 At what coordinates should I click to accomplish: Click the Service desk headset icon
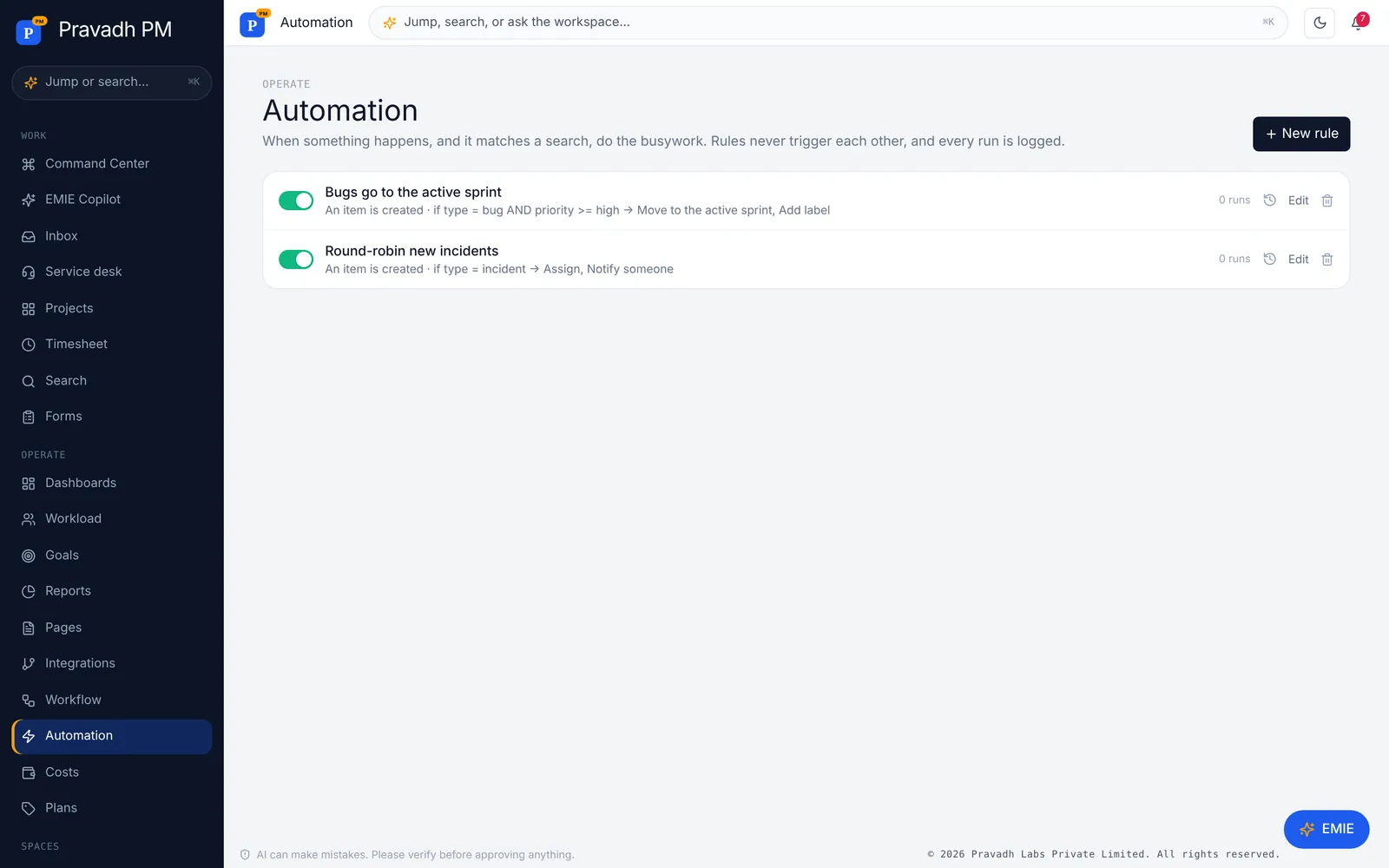click(29, 273)
